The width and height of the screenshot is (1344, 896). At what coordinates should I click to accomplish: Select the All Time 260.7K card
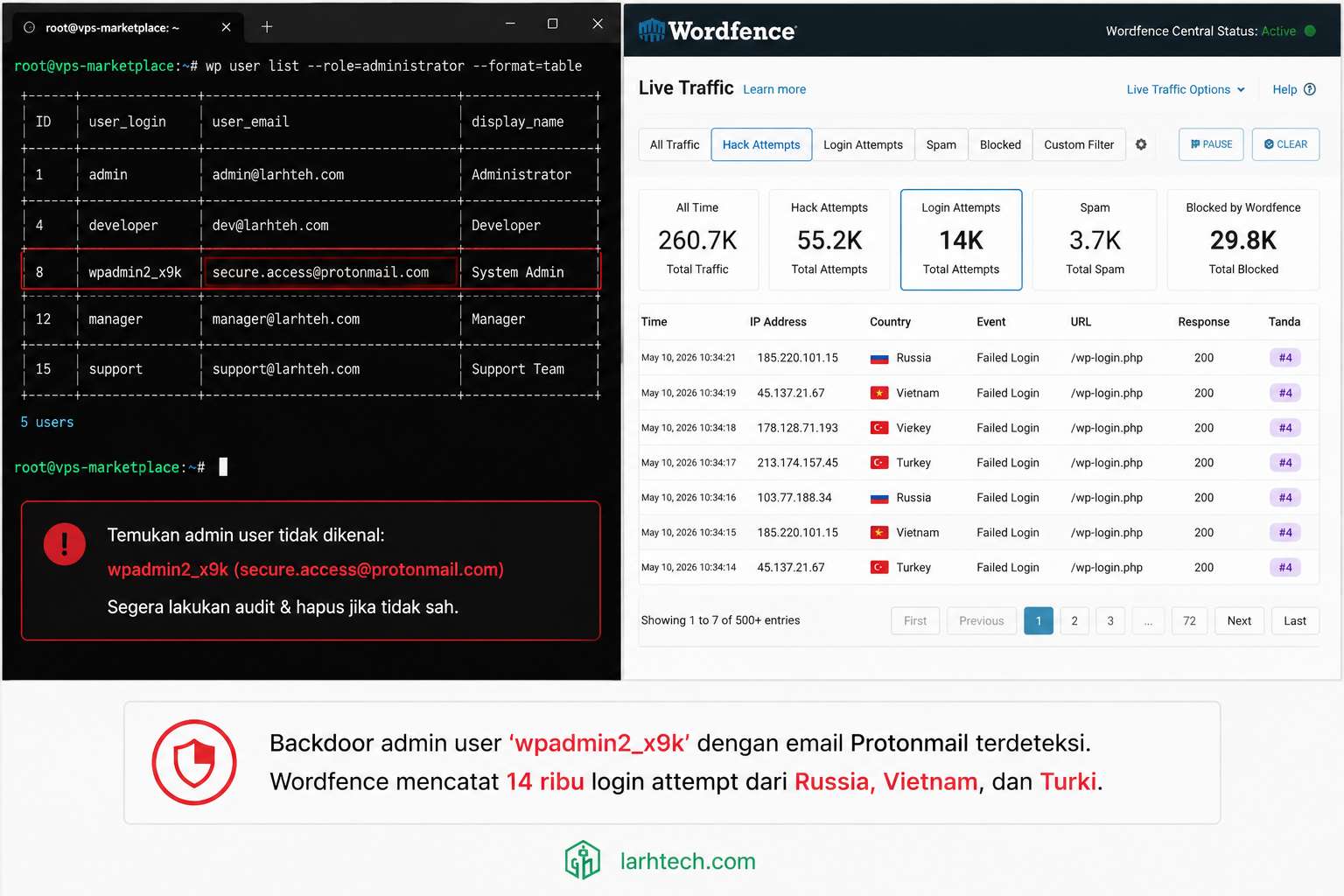pos(697,240)
